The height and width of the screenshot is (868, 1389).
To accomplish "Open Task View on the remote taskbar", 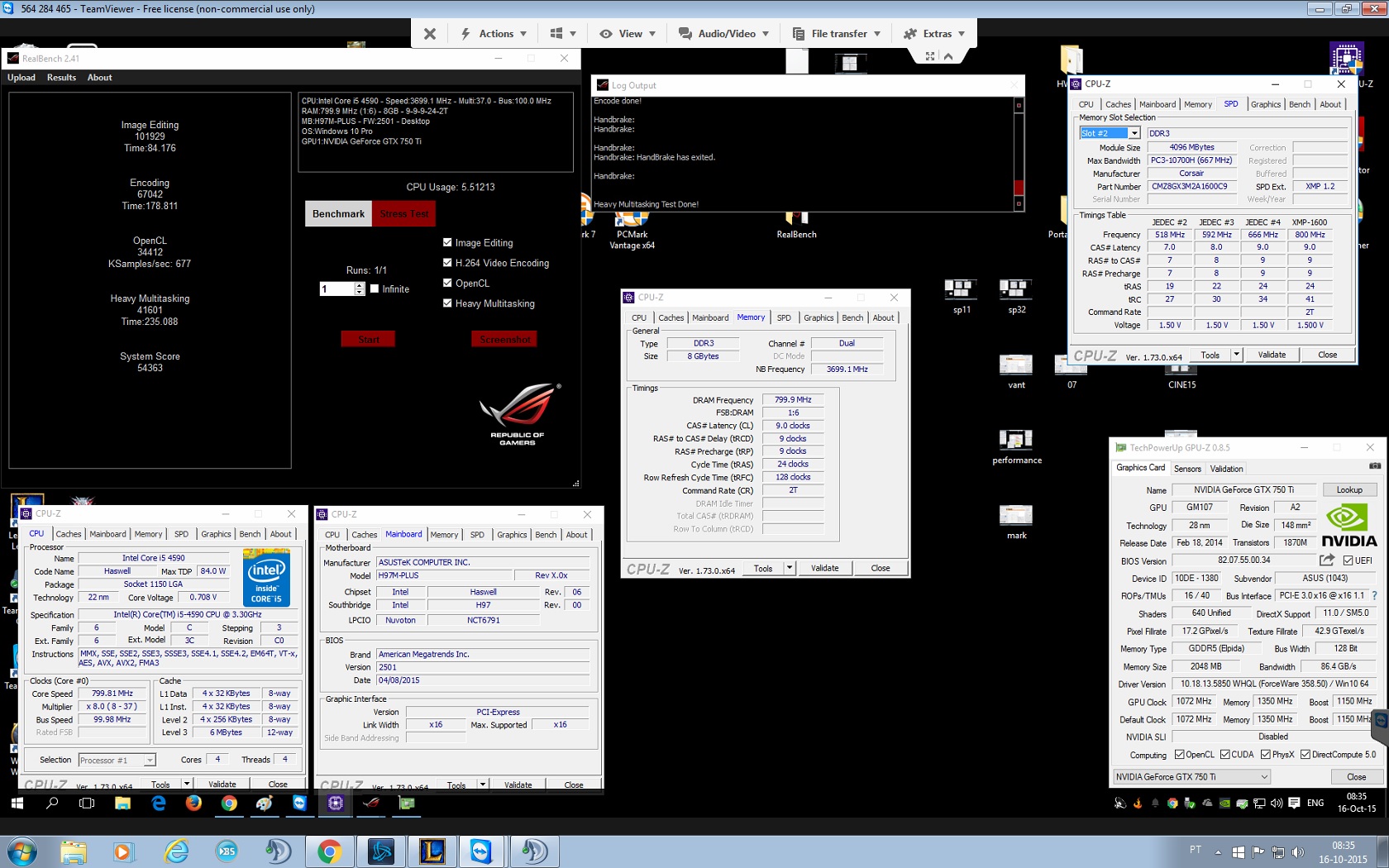I will 87,803.
